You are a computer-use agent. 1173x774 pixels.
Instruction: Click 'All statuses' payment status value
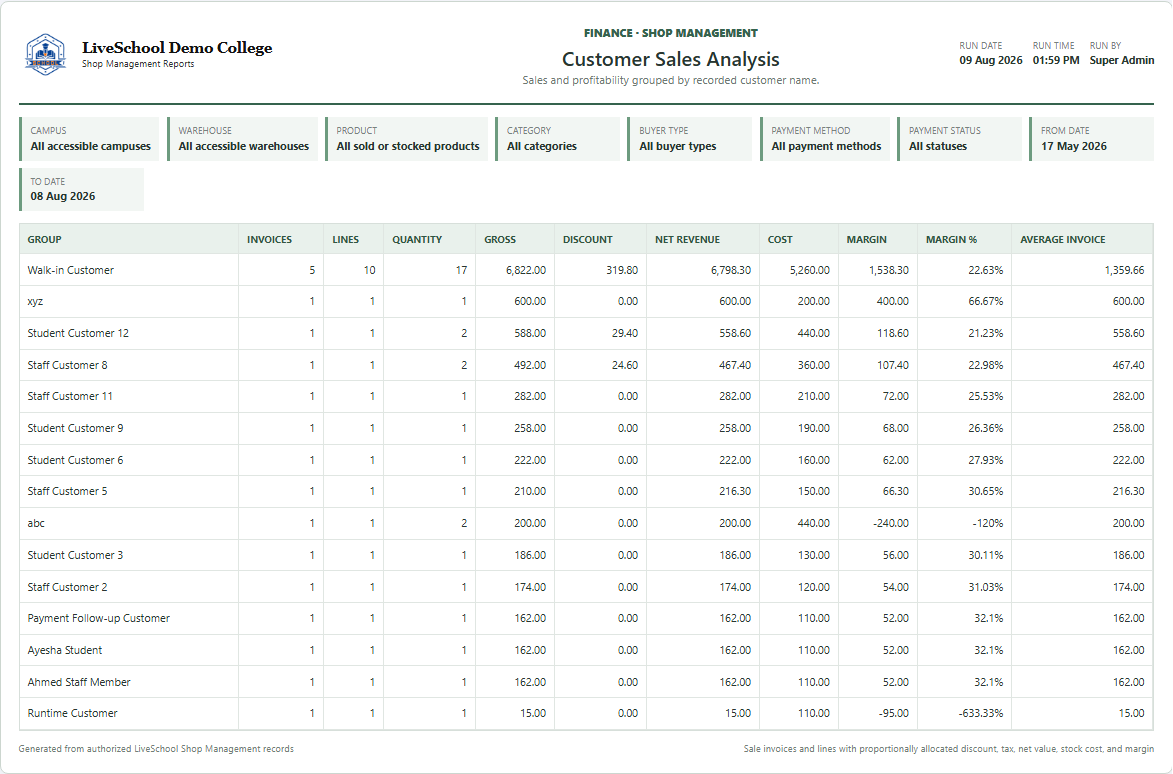point(937,147)
